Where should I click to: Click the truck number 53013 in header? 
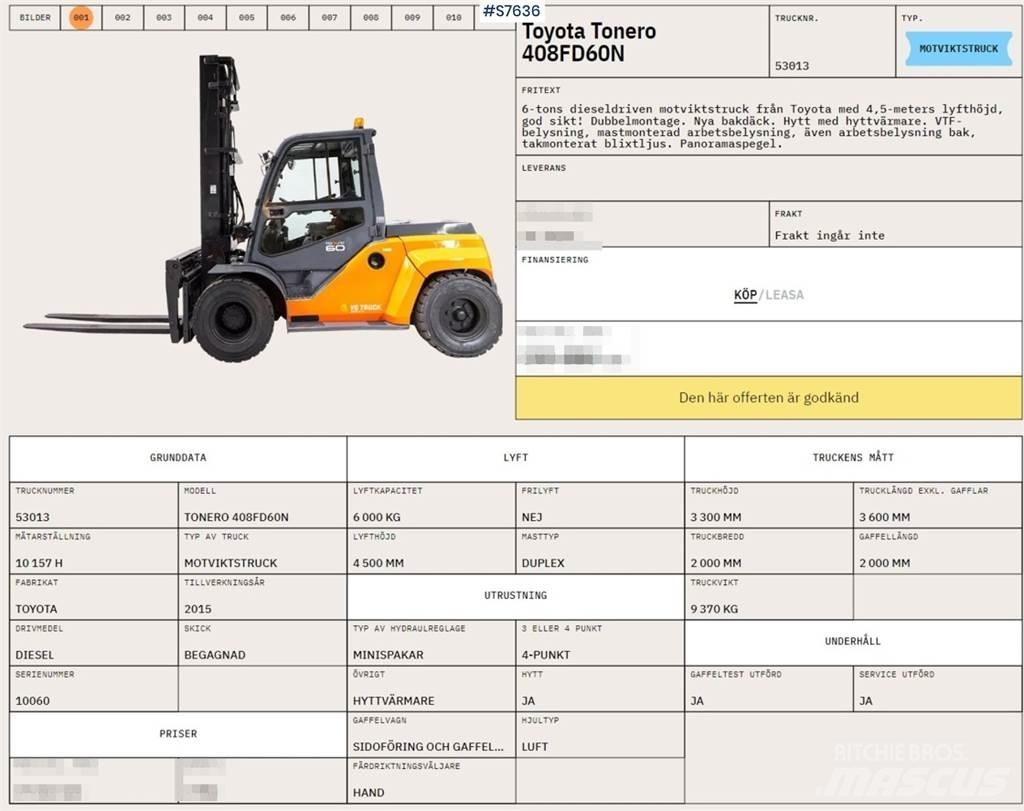[x=792, y=66]
